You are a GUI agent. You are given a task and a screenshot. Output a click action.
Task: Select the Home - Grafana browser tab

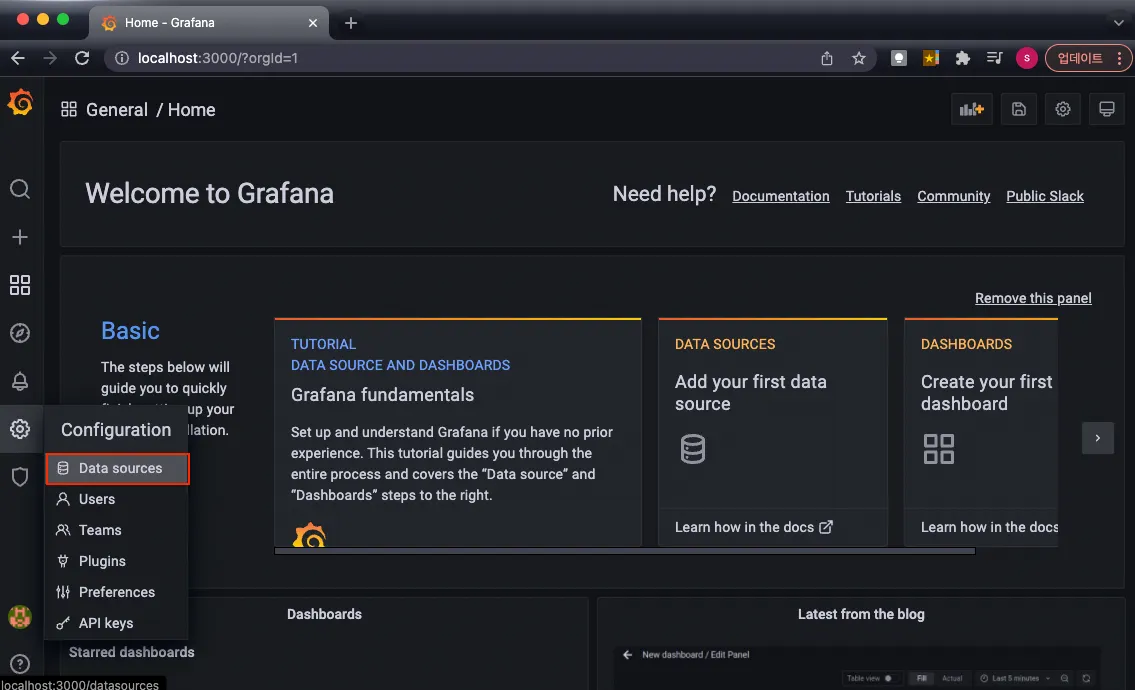click(209, 22)
